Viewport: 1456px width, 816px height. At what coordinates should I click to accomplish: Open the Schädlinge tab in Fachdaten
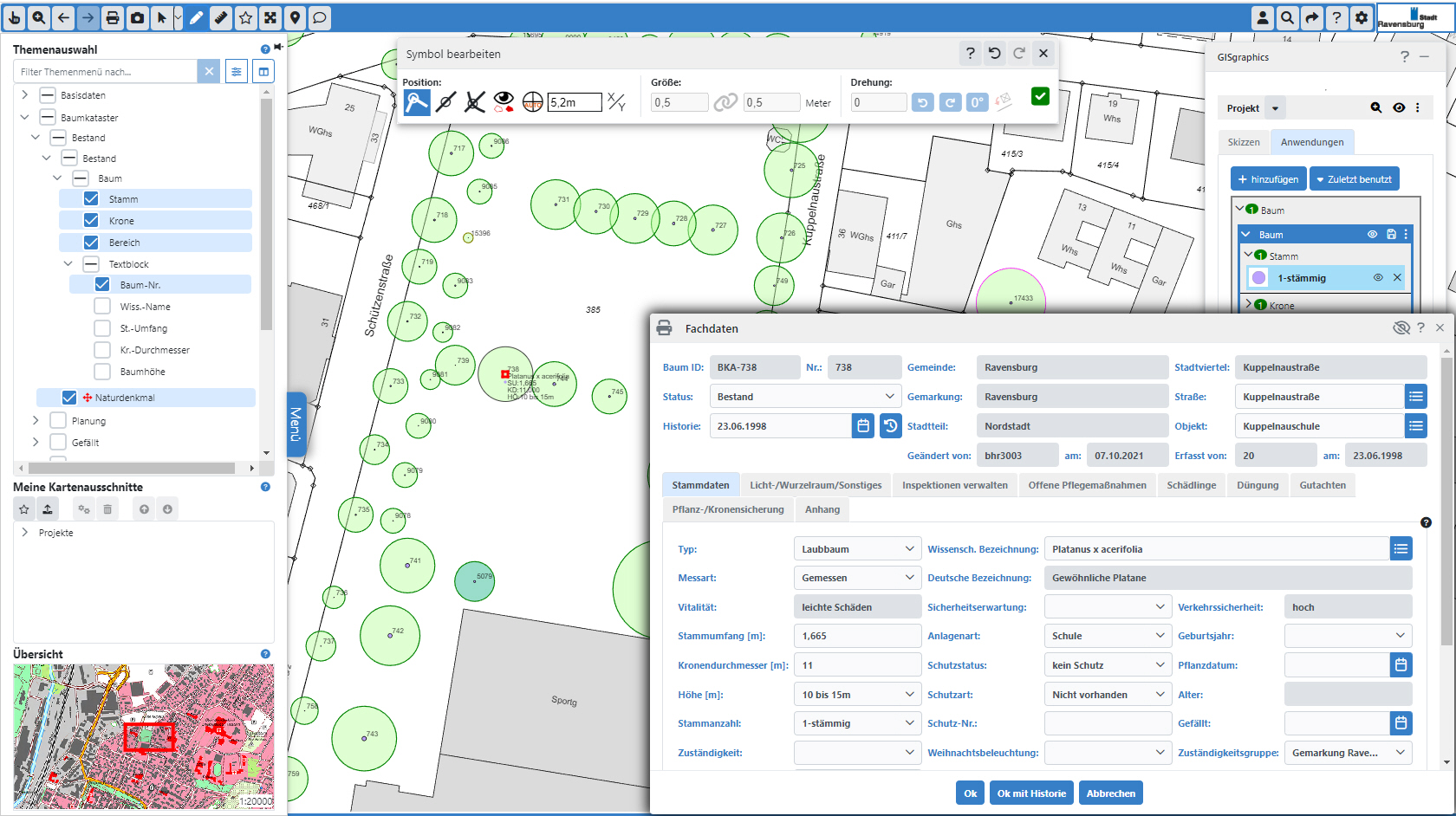click(x=1192, y=484)
